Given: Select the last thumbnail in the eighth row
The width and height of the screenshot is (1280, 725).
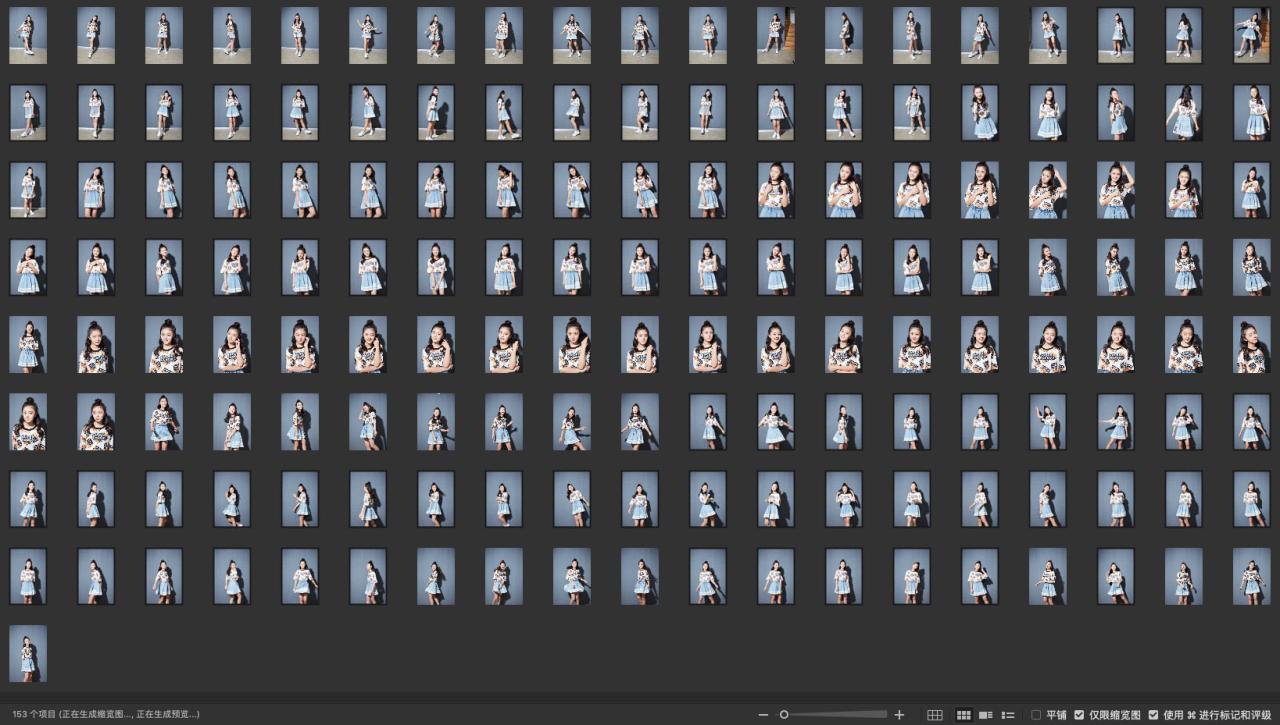Looking at the screenshot, I should 1251,576.
